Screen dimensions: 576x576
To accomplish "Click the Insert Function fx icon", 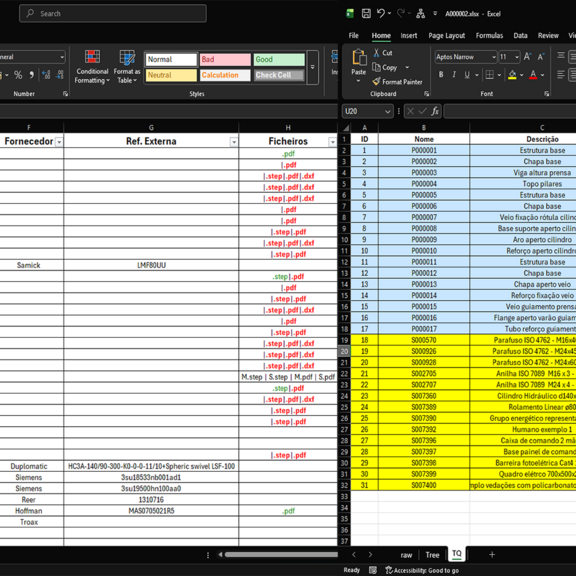I will [435, 111].
